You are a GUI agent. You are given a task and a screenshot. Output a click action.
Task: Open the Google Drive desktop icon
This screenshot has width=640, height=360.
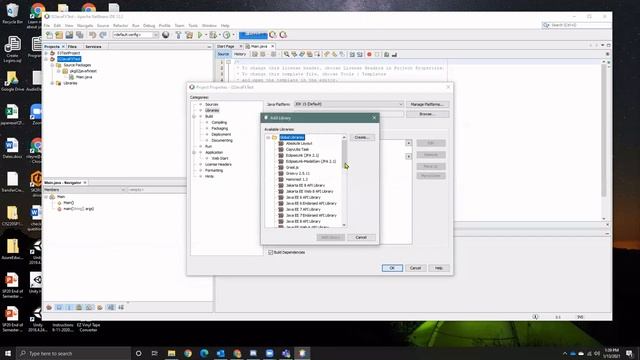coord(12,81)
